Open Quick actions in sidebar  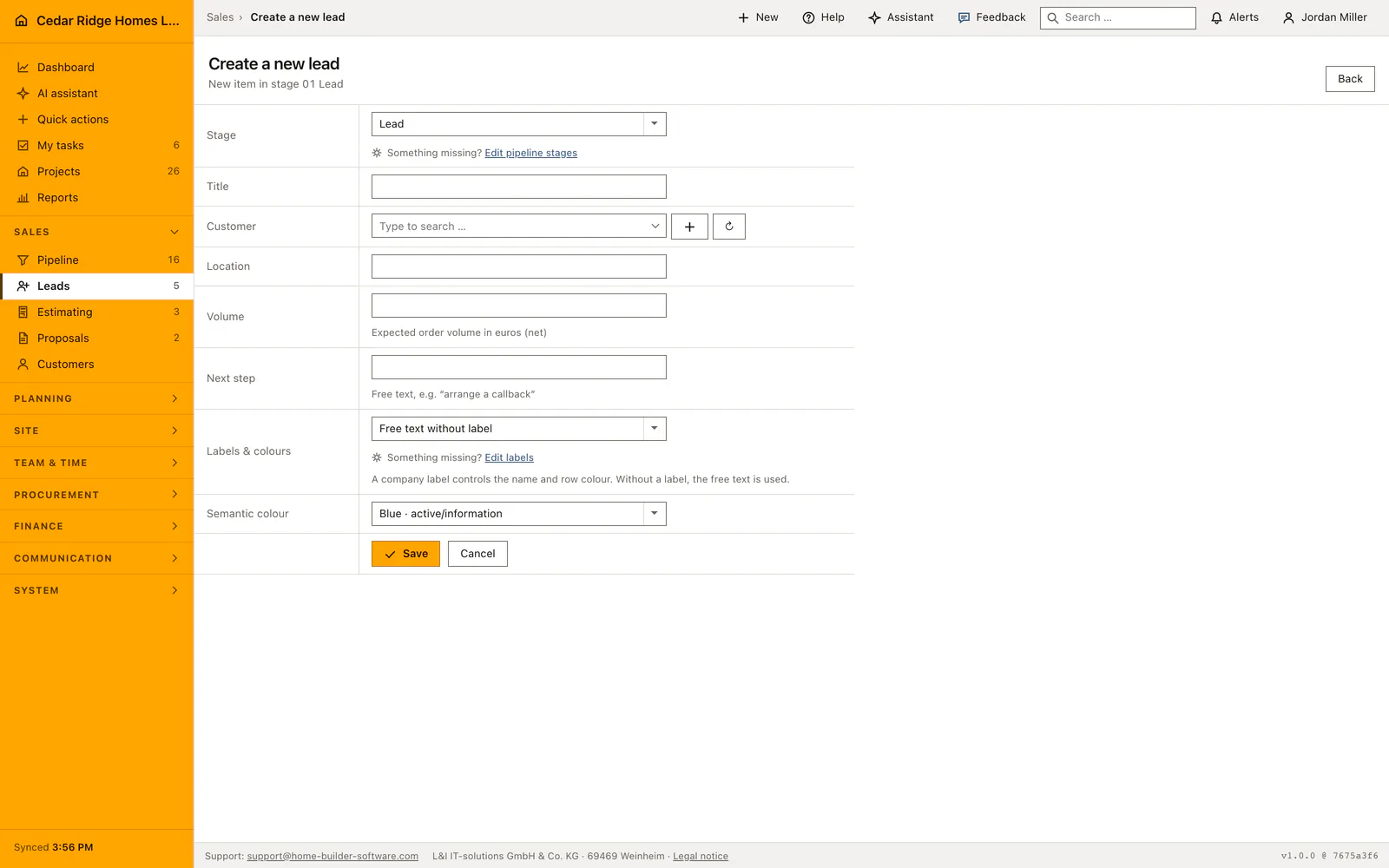96,119
